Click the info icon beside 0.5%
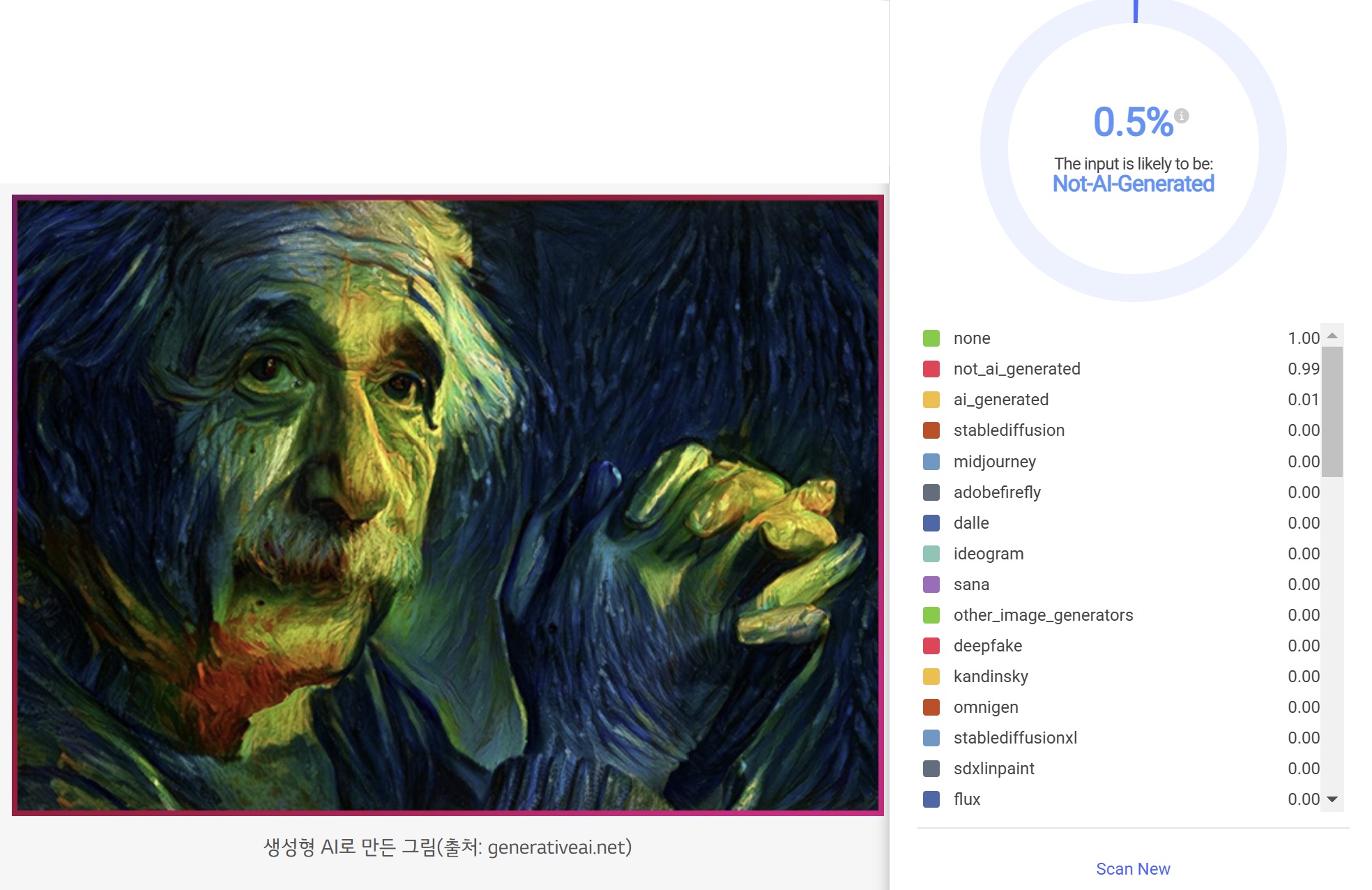Image resolution: width=1372 pixels, height=890 pixels. 1181,116
